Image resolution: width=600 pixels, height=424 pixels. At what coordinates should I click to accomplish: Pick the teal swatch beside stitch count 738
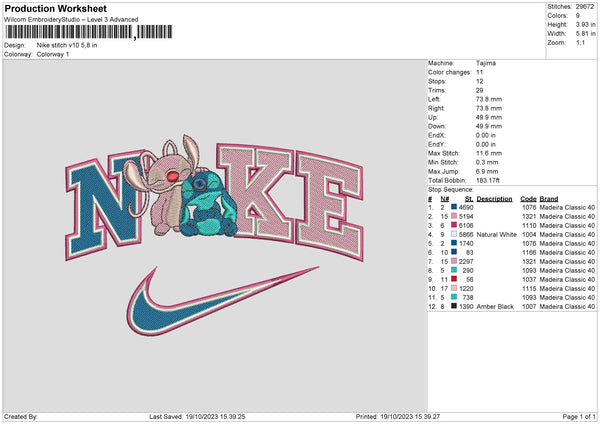point(454,297)
